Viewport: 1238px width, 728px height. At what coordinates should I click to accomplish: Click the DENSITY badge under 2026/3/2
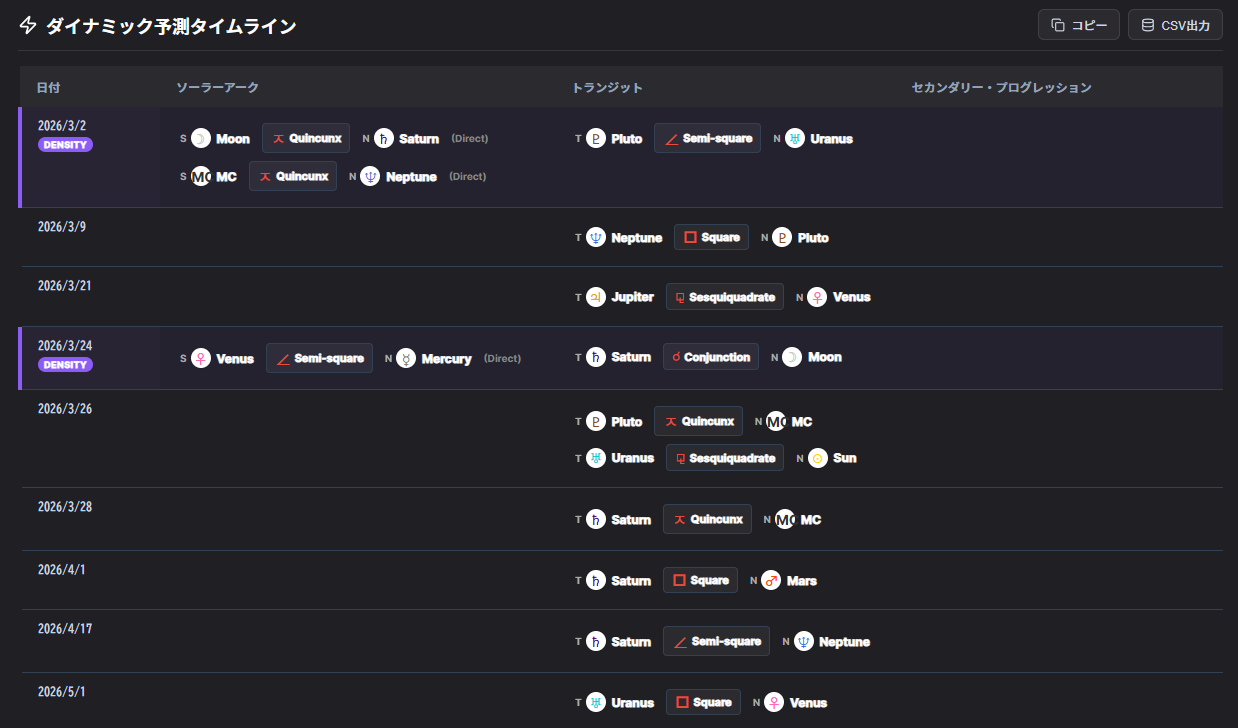(x=65, y=145)
